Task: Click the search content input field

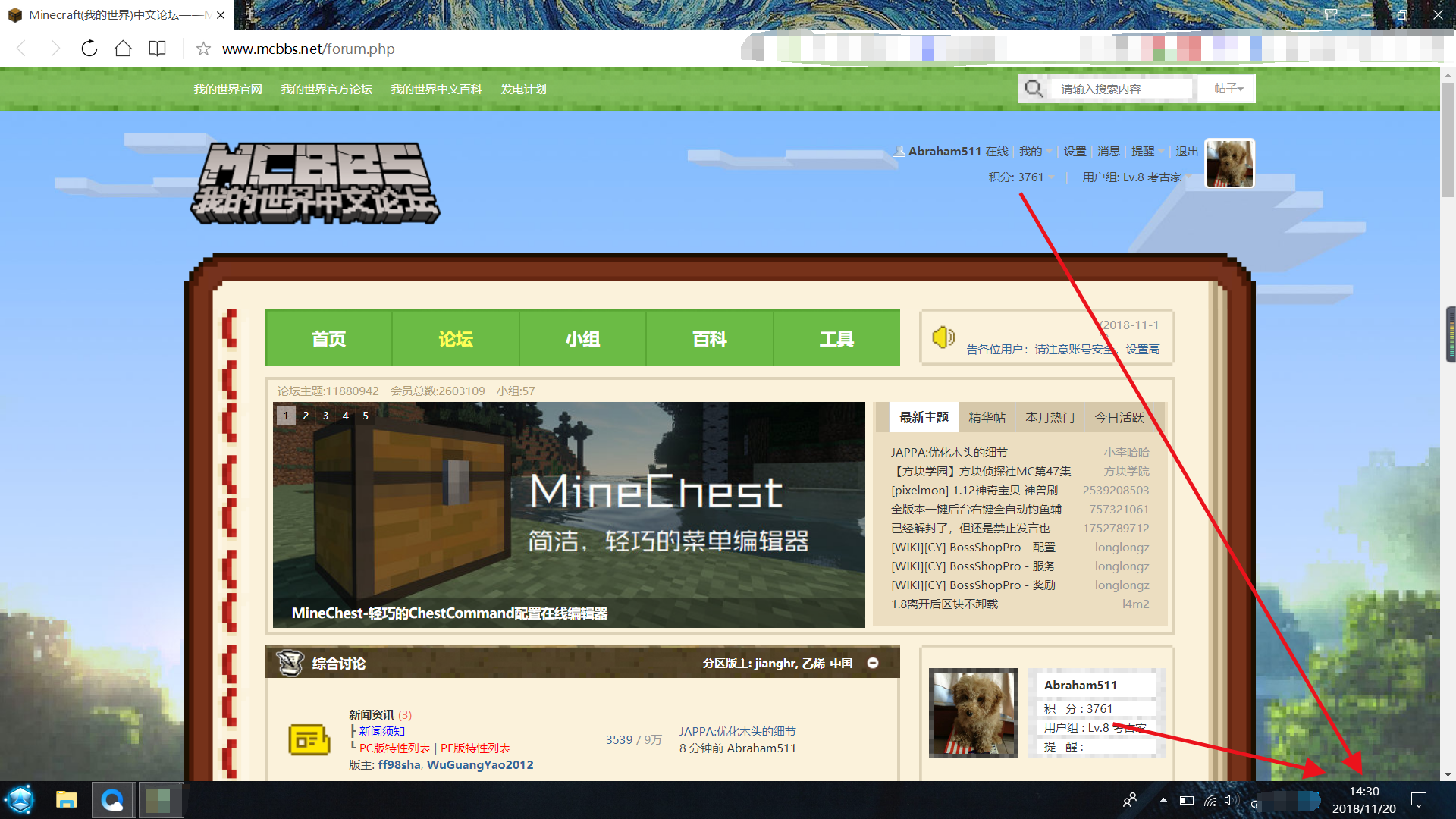Action: pos(1122,89)
